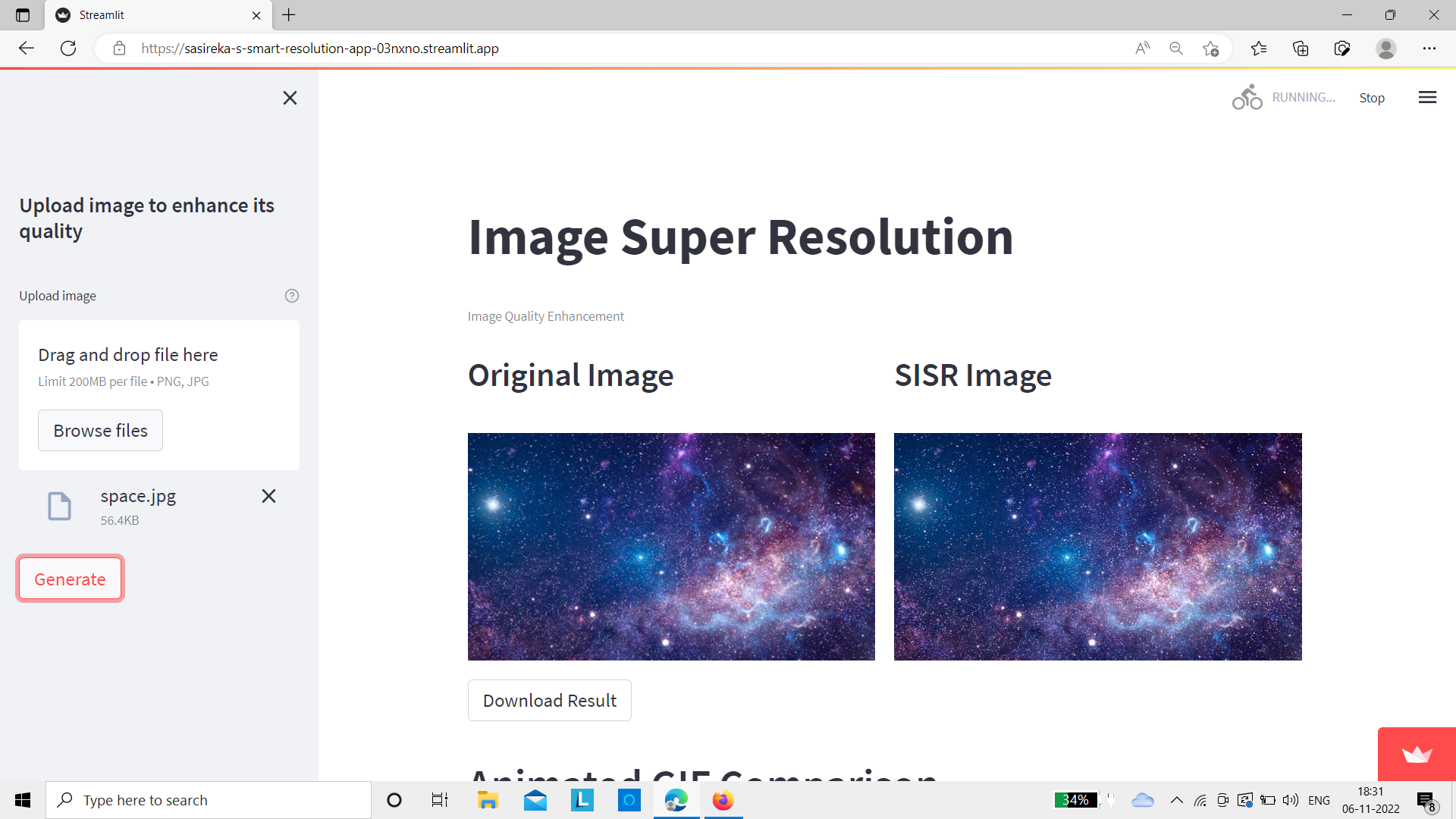Viewport: 1456px width, 819px height.
Task: Refresh the browser page
Action: [68, 49]
